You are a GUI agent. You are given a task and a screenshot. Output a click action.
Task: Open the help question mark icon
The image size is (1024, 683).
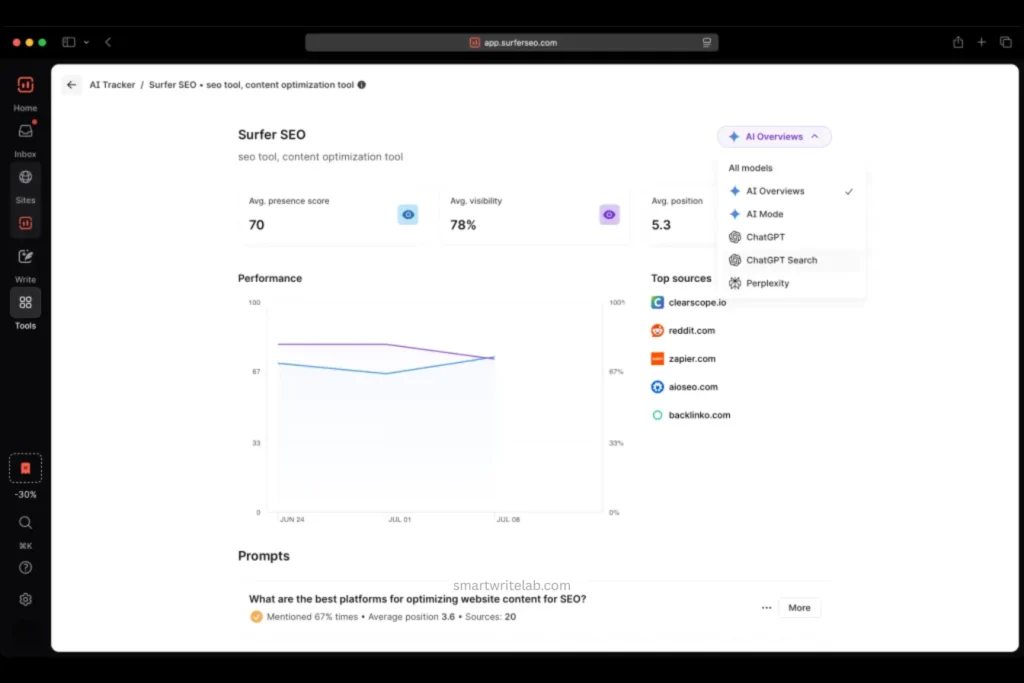tap(25, 567)
